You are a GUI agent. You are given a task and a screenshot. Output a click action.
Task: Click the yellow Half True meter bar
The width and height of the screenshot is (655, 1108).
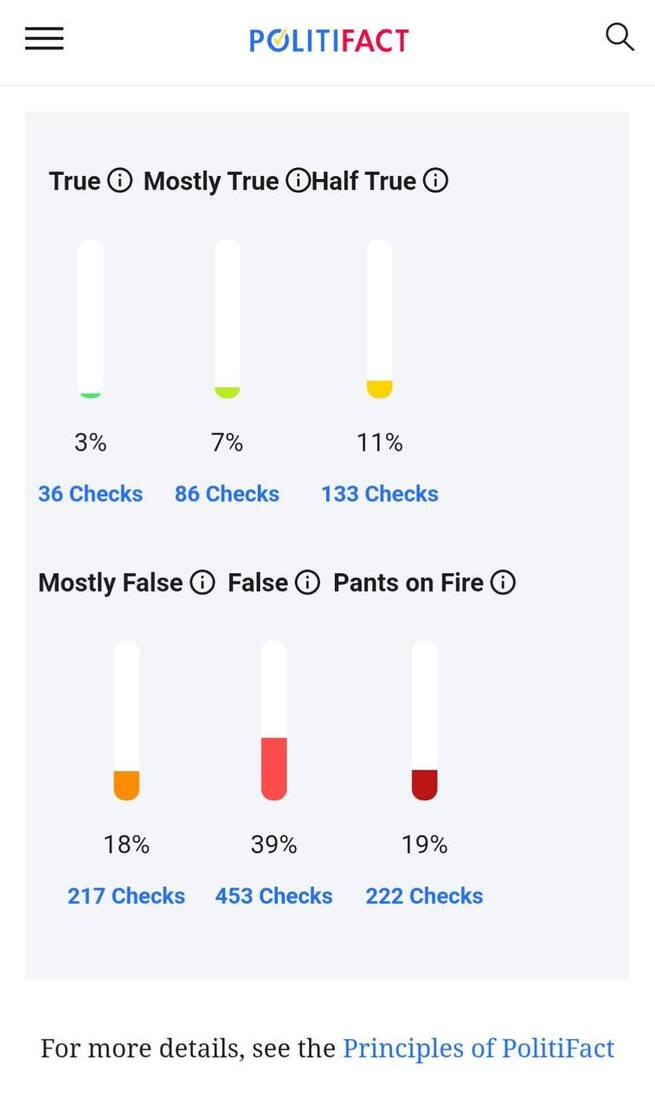379,388
